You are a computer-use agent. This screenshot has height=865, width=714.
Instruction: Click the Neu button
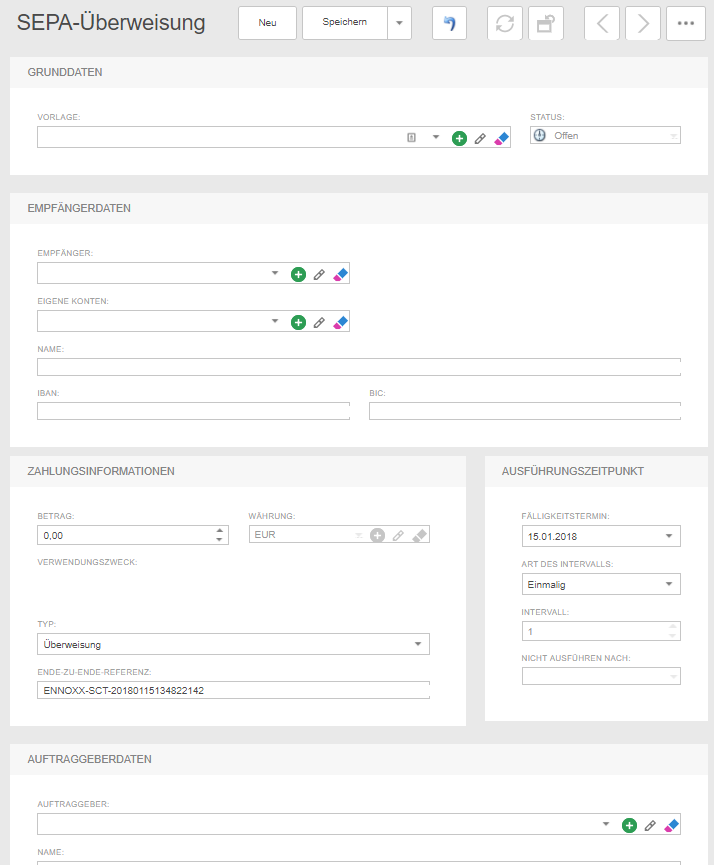267,23
